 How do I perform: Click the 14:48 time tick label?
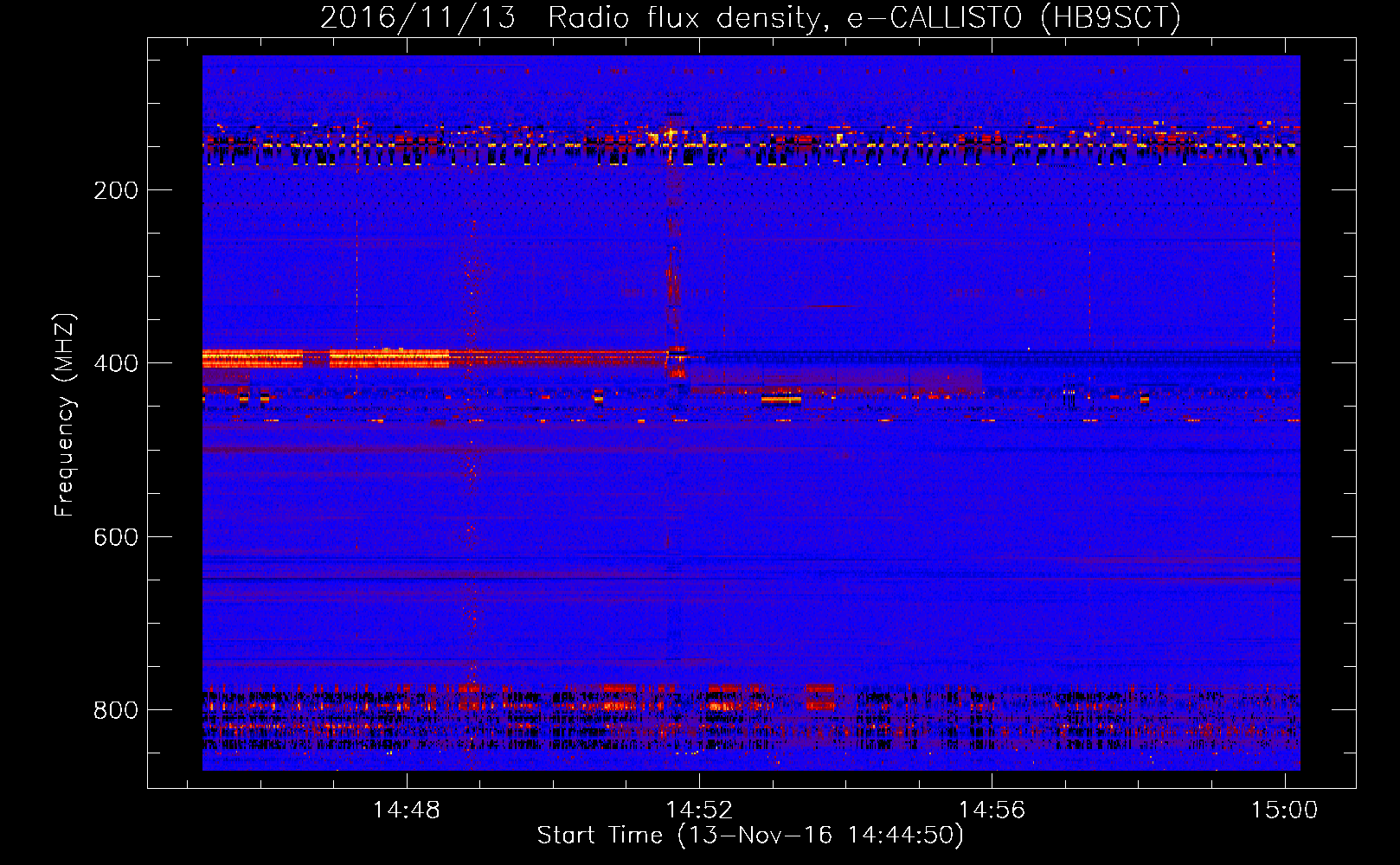point(407,810)
